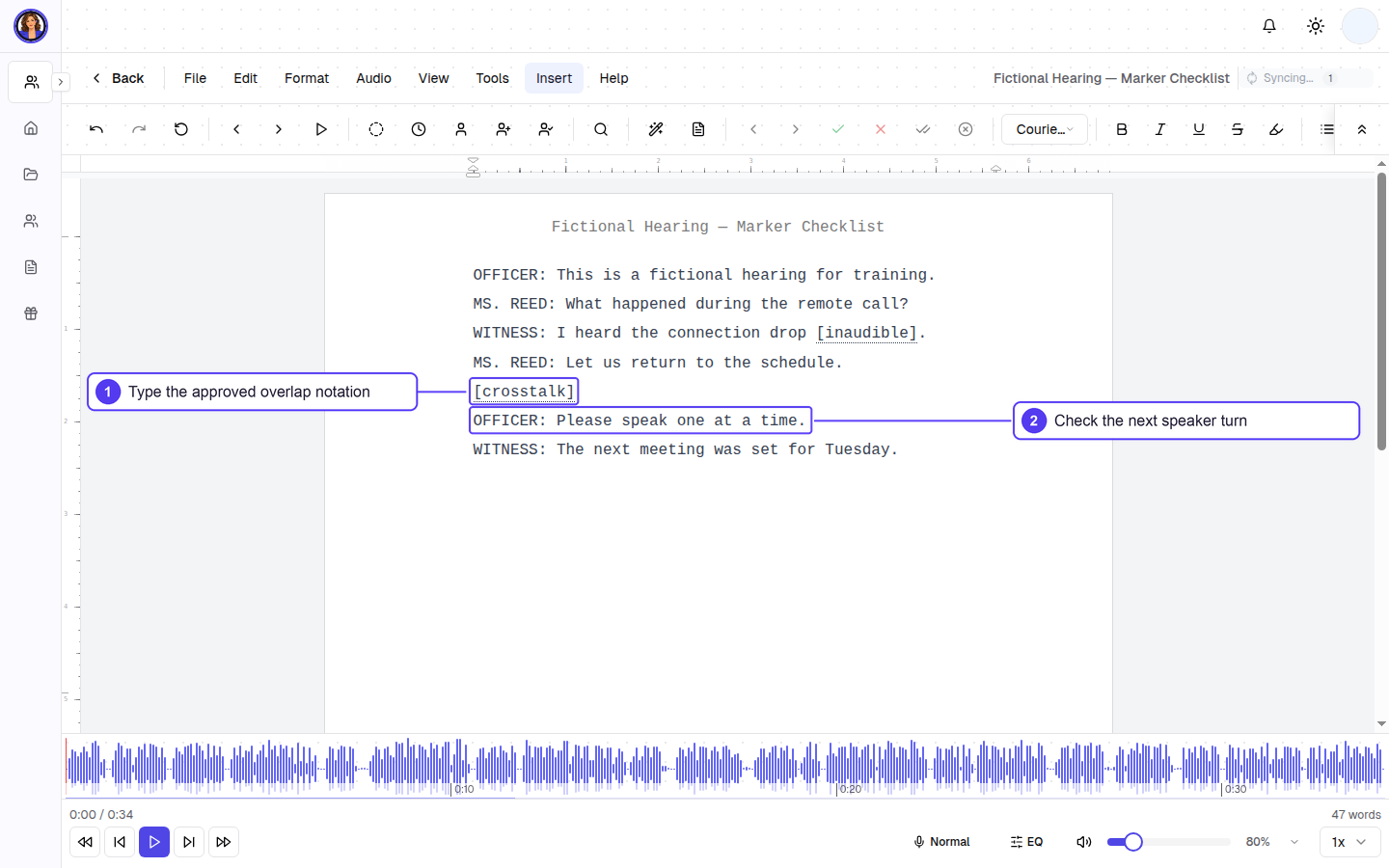This screenshot has width=1389, height=868.
Task: Insert a timestamp with clock icon
Action: 419,129
